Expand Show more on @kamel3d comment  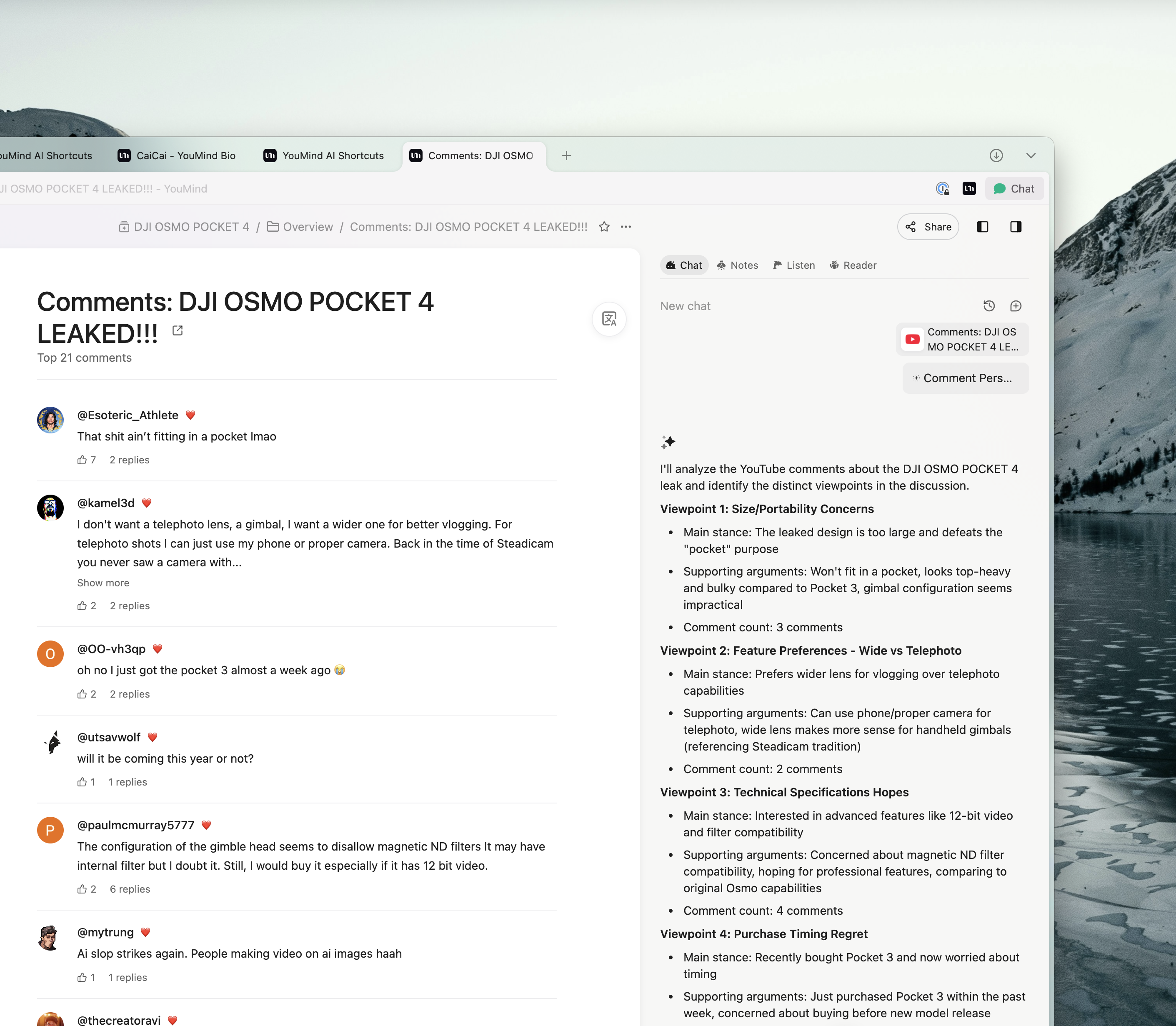tap(103, 583)
